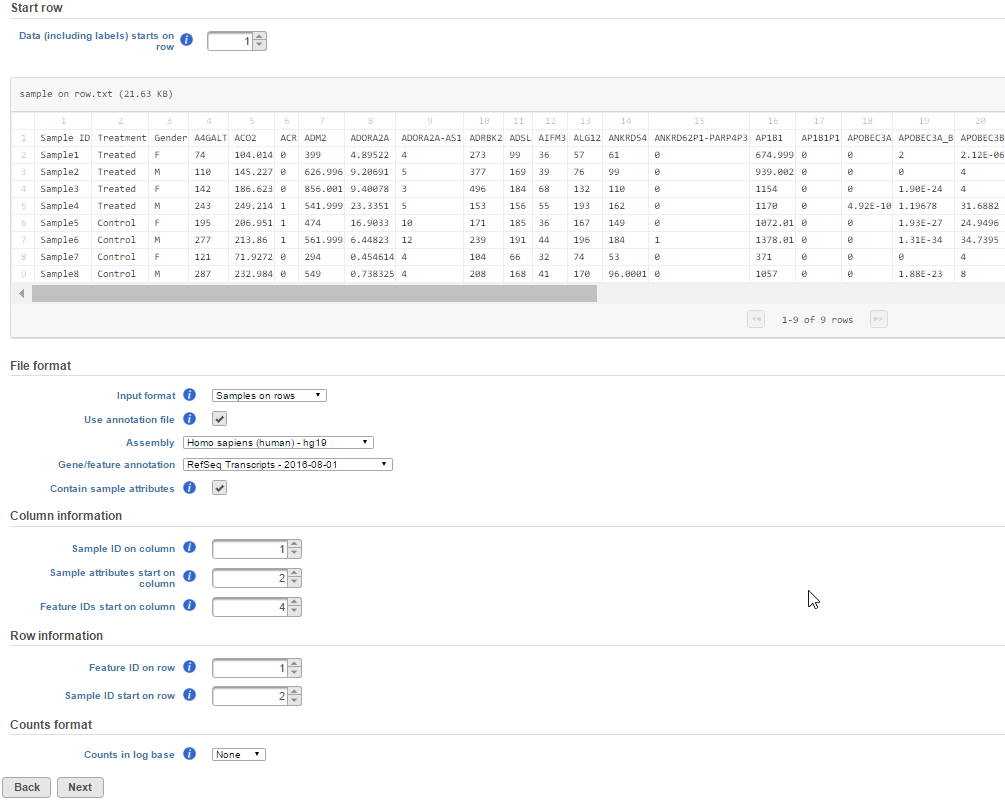1005x802 pixels.
Task: Click the Back button
Action: [x=27, y=787]
